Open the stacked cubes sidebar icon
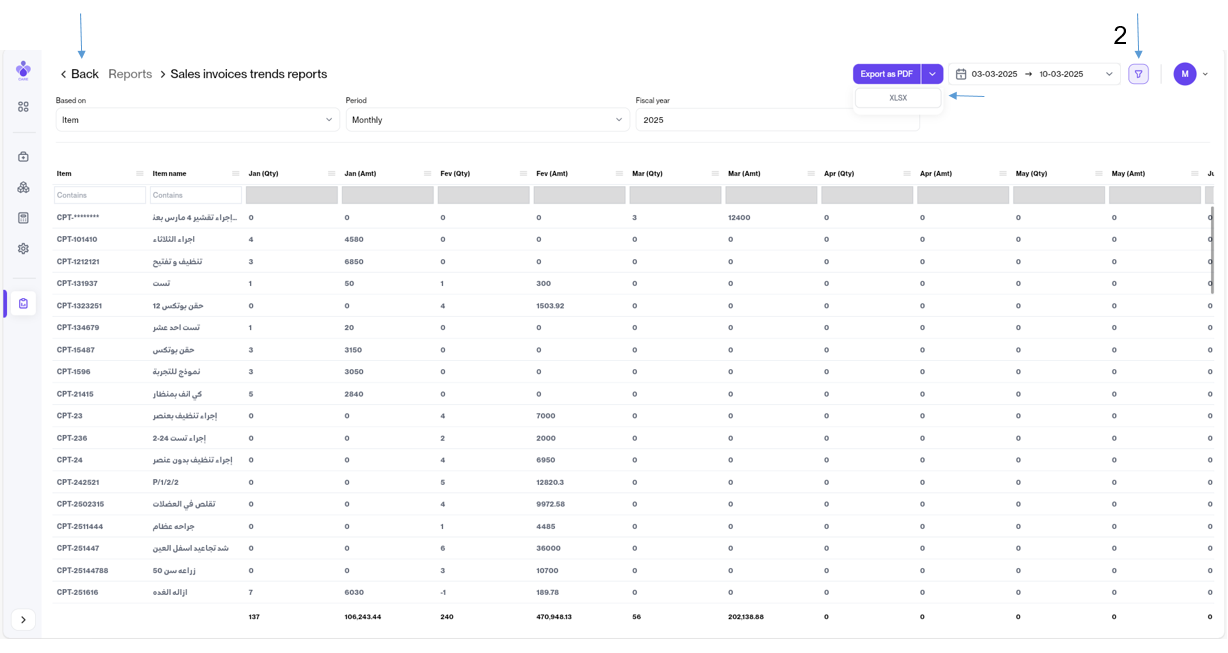Screen dimensions: 1228x653 click(x=23, y=187)
